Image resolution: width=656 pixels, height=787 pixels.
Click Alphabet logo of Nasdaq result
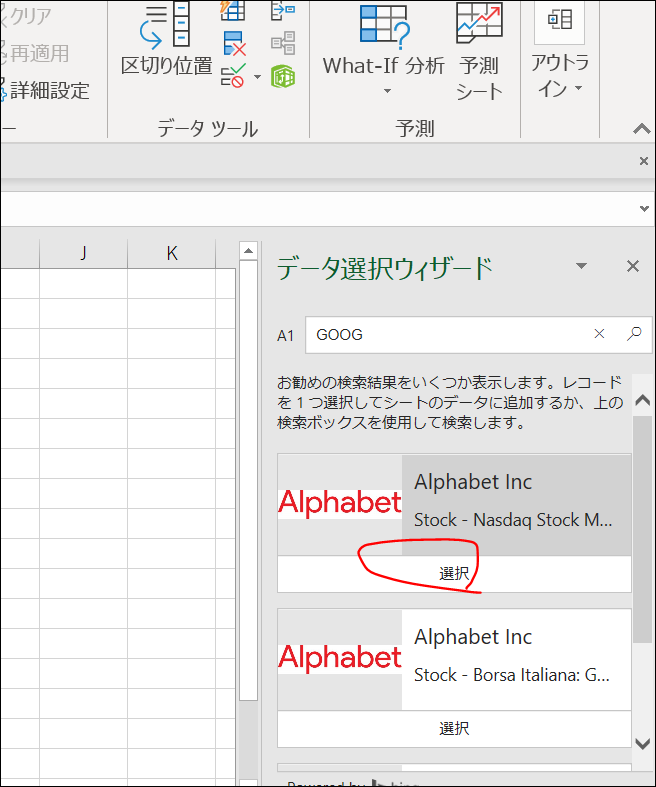pyautogui.click(x=340, y=503)
